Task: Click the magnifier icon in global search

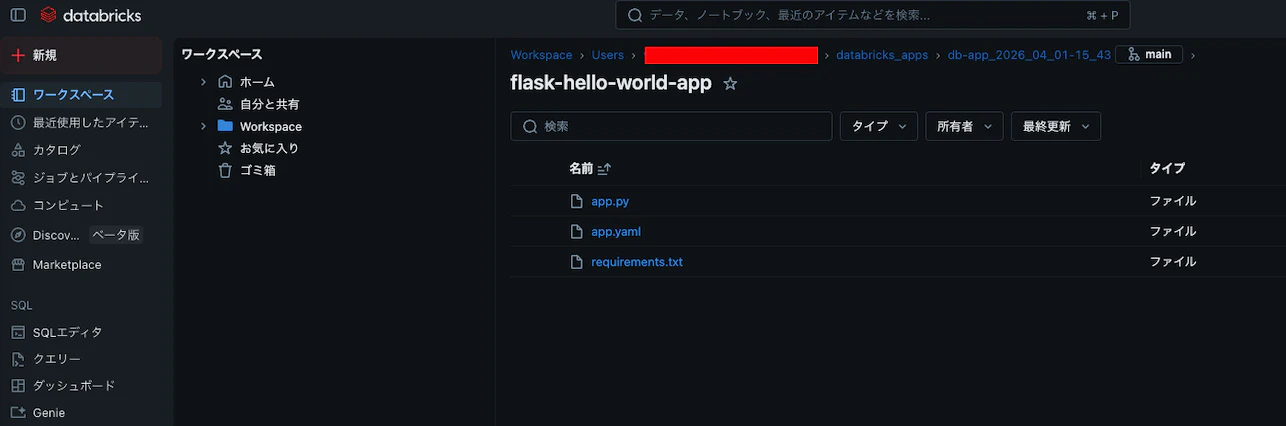Action: tap(636, 16)
